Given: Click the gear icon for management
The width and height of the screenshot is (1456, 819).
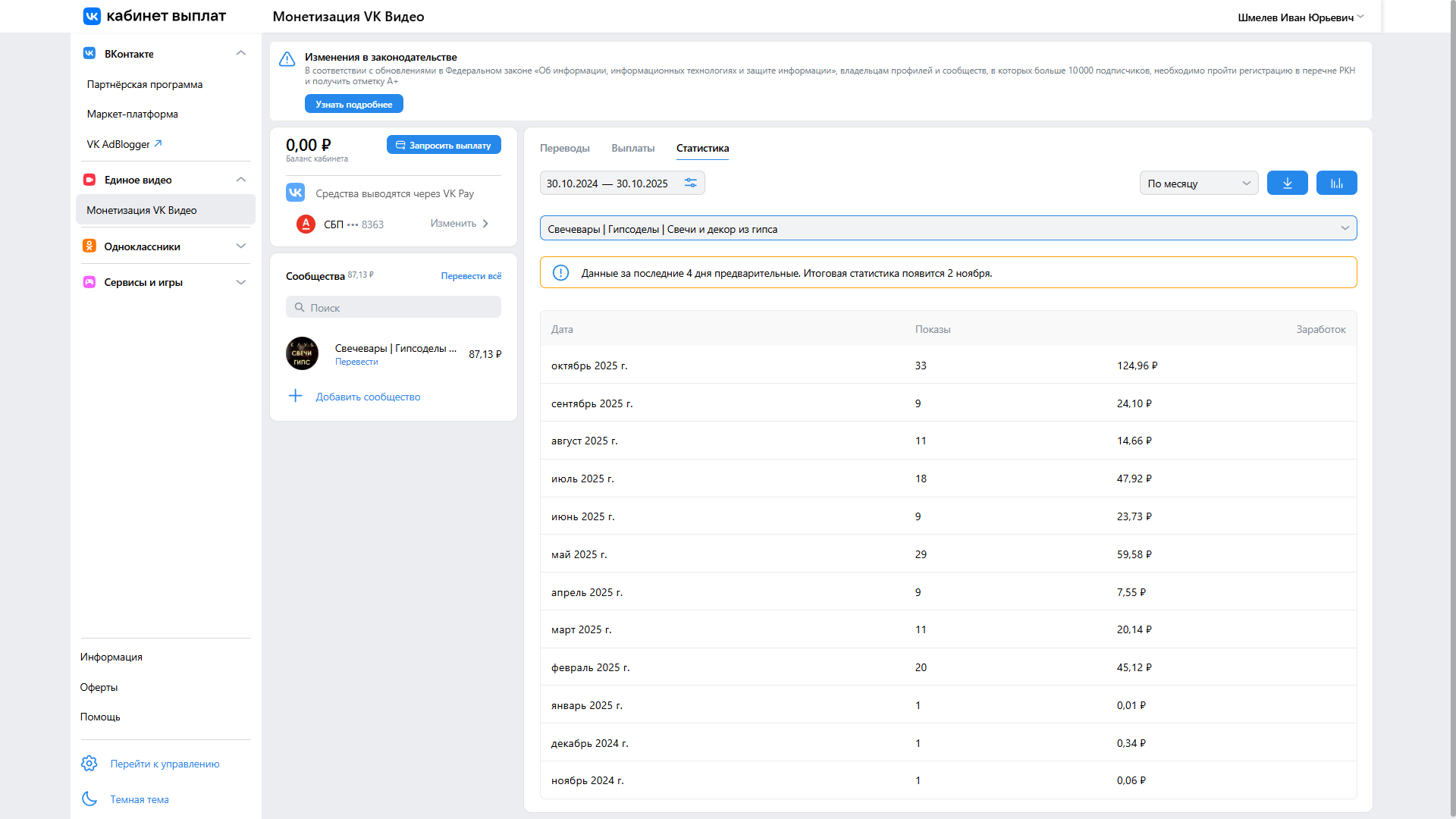Looking at the screenshot, I should 89,764.
